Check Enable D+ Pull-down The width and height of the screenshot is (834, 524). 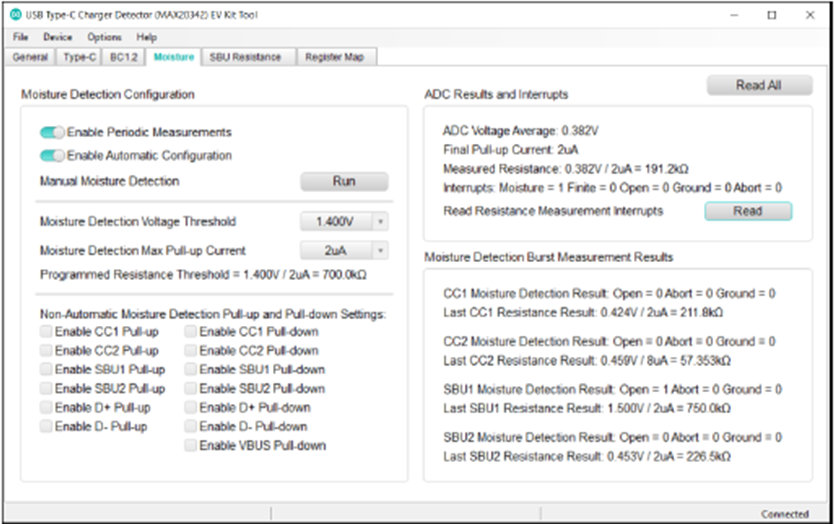click(190, 407)
